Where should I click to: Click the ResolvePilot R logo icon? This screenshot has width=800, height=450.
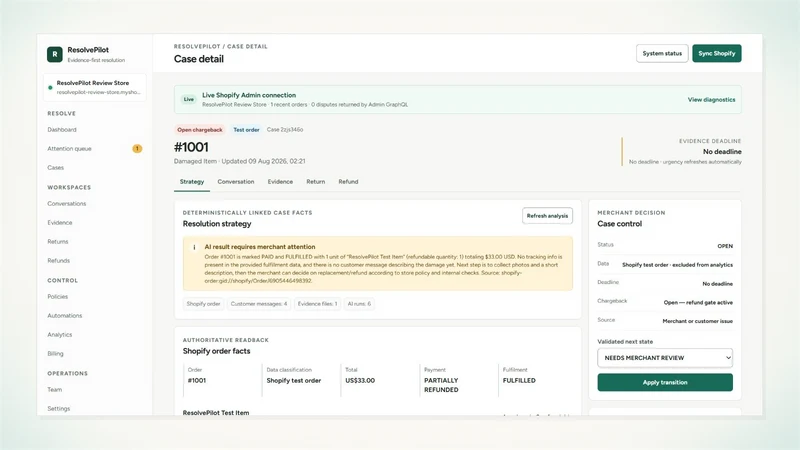[x=55, y=54]
